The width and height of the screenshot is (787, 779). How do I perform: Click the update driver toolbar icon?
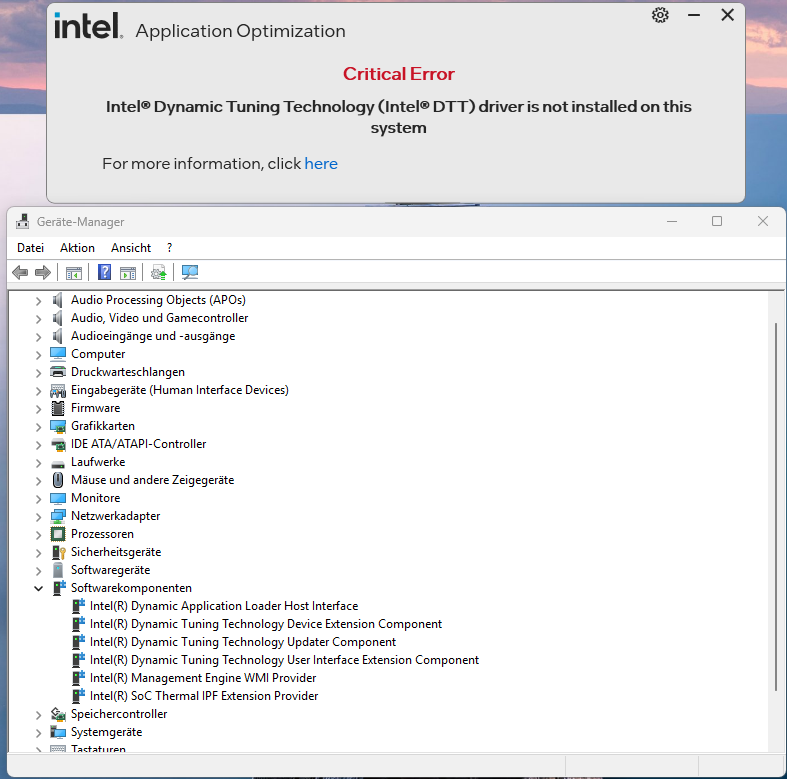tap(159, 273)
